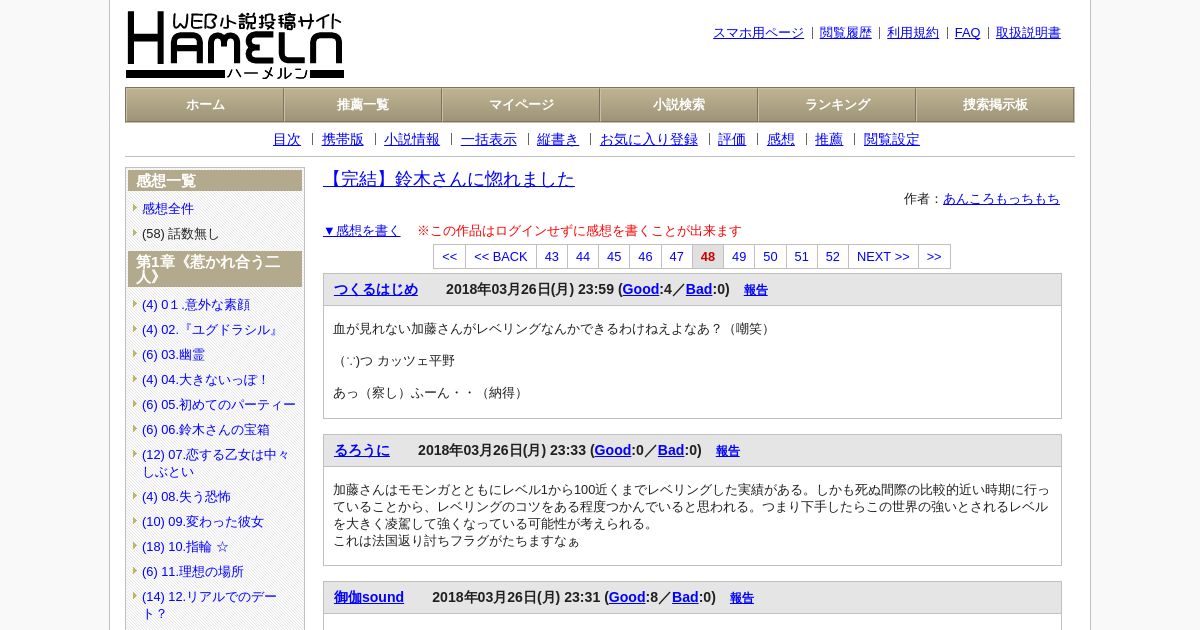Open 取扱説明書 link
This screenshot has width=1200, height=630.
coord(1028,33)
